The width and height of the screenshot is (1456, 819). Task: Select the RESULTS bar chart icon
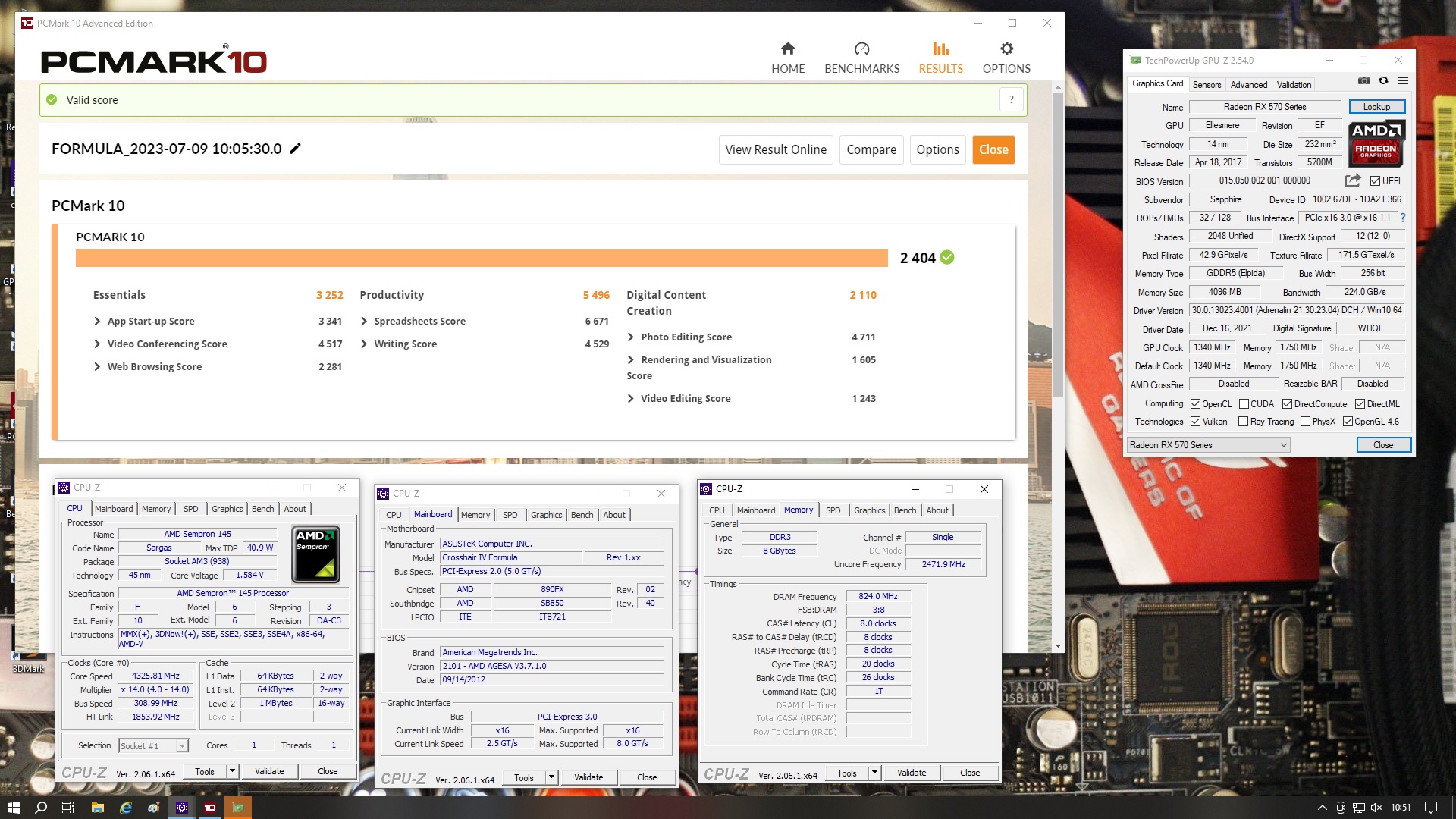point(940,49)
